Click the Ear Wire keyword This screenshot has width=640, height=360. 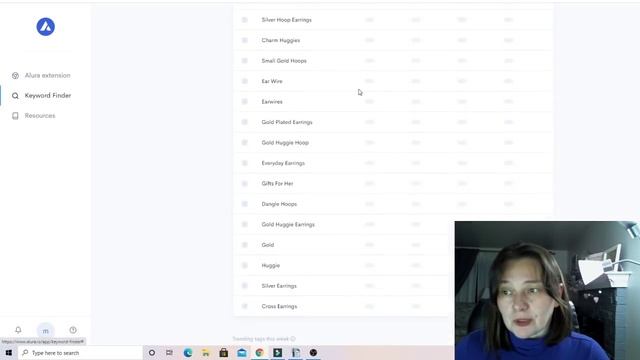pyautogui.click(x=272, y=81)
